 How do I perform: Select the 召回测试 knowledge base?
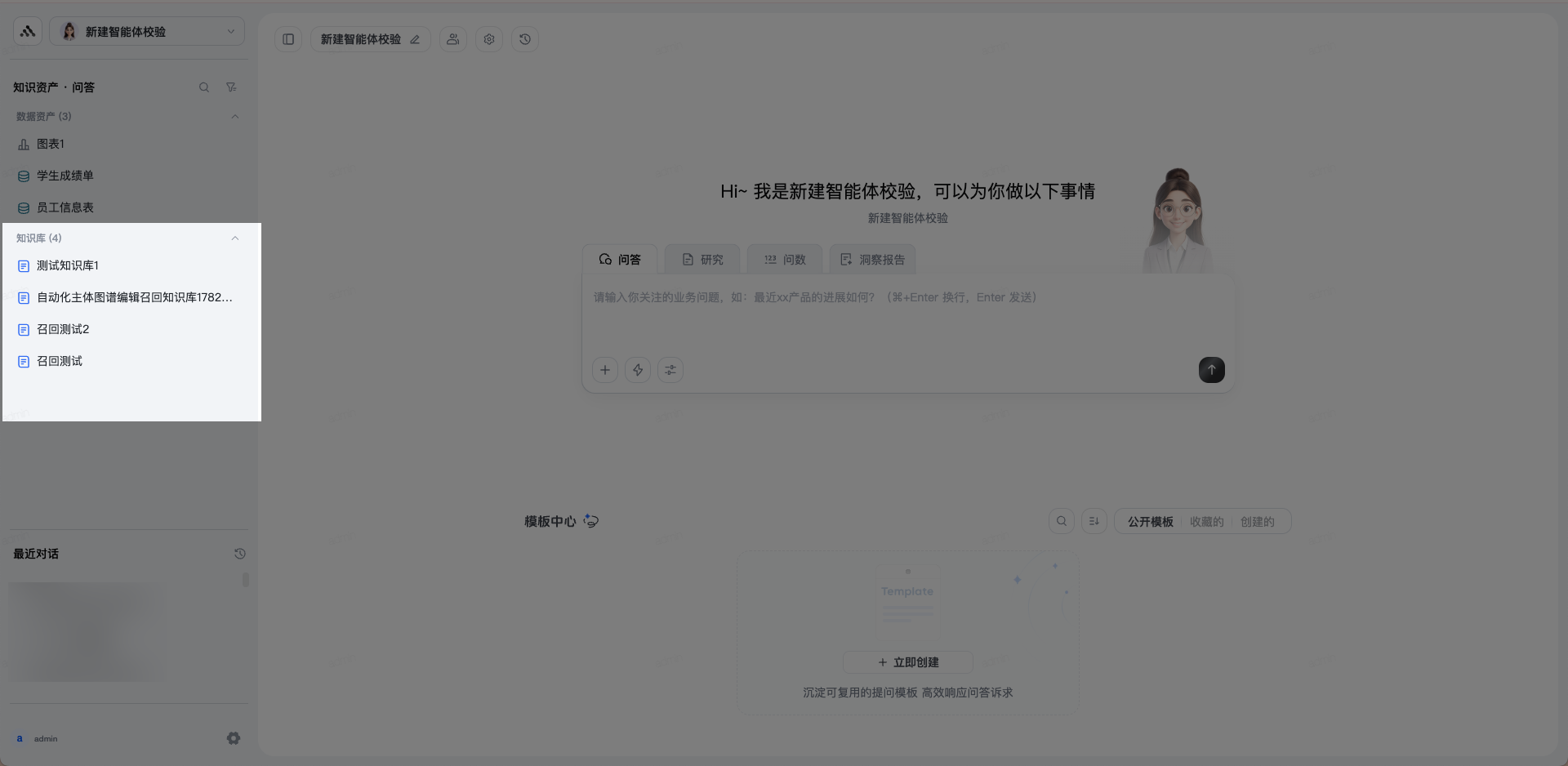(x=131, y=361)
